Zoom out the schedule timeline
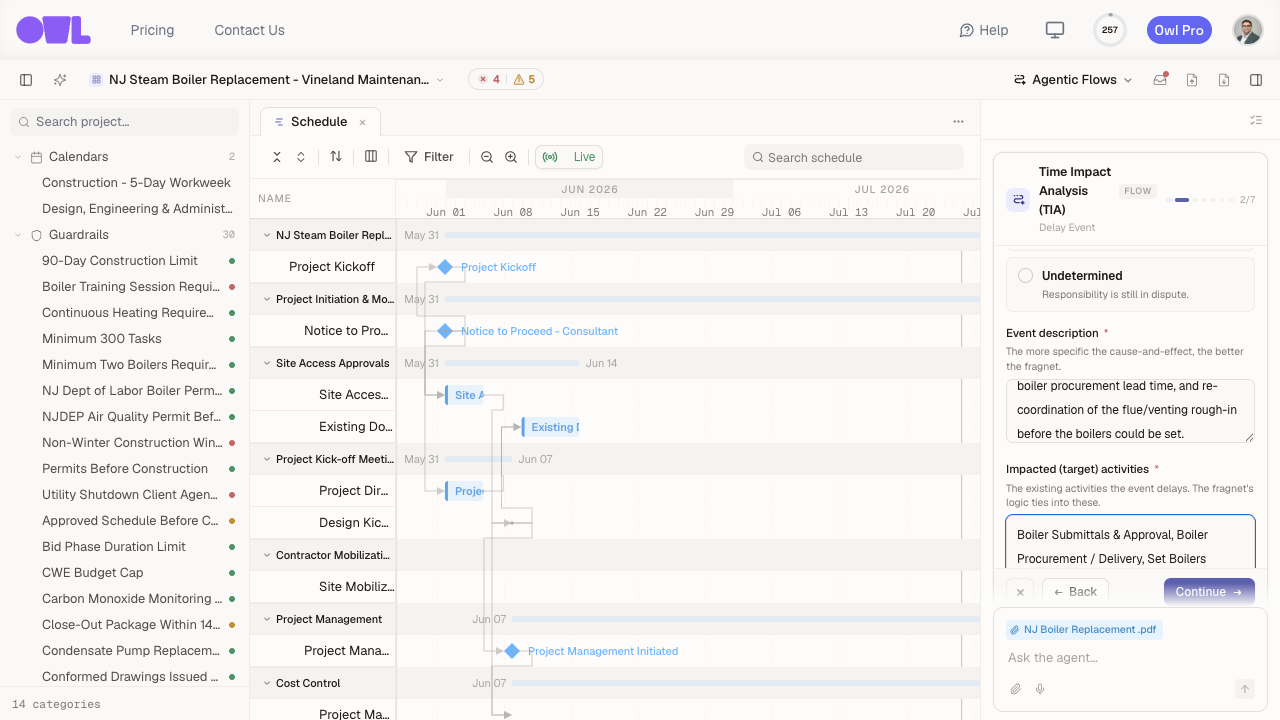This screenshot has width=1280, height=720. click(487, 157)
